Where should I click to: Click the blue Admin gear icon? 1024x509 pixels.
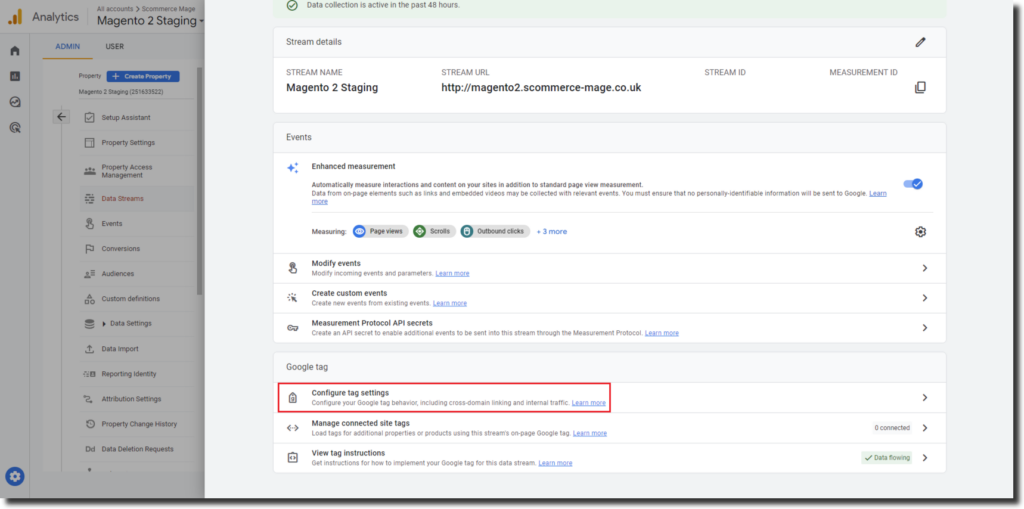coord(15,476)
